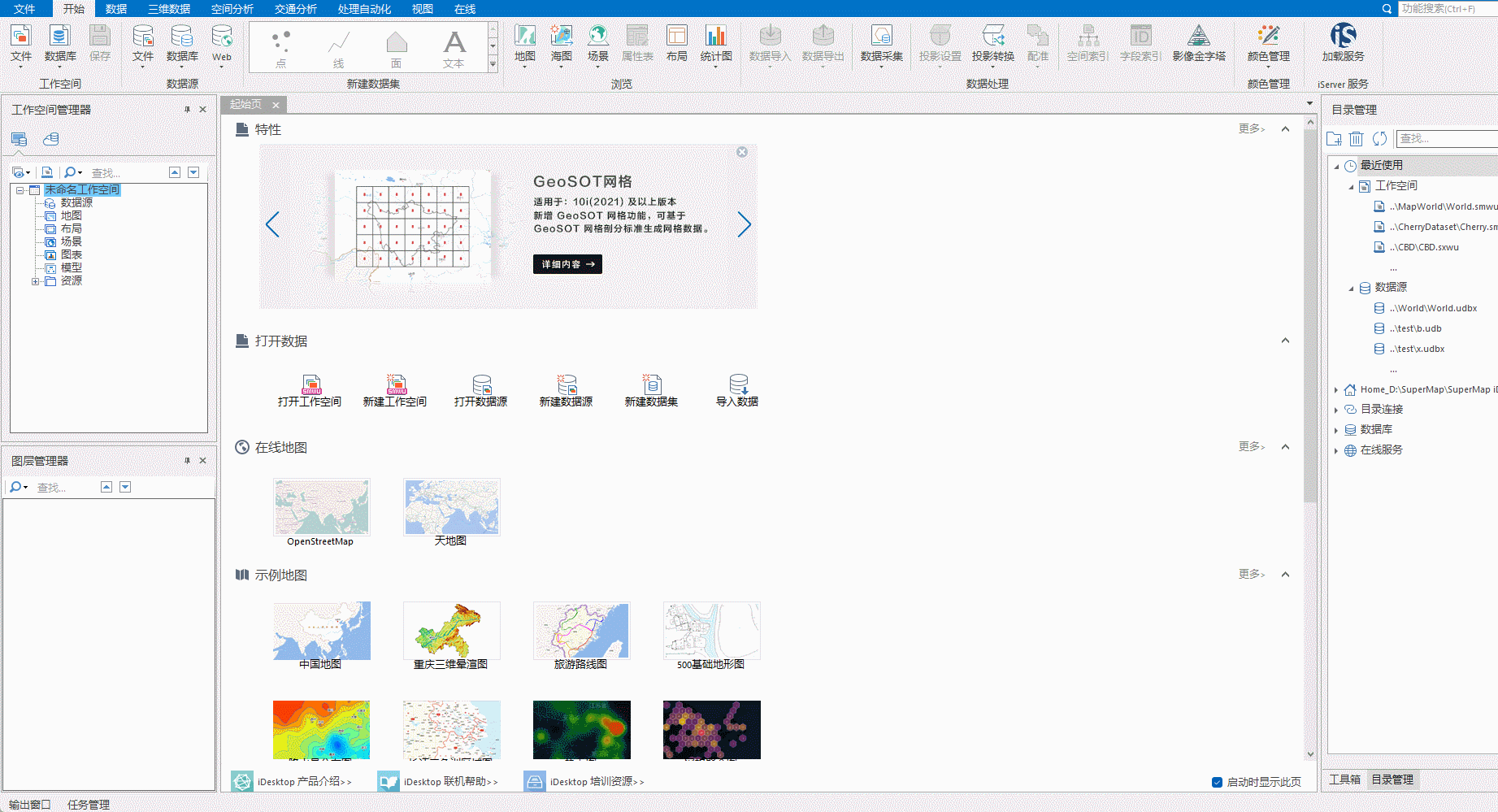Switch to the 工具箱 bottom tab
The height and width of the screenshot is (812, 1498).
1344,779
